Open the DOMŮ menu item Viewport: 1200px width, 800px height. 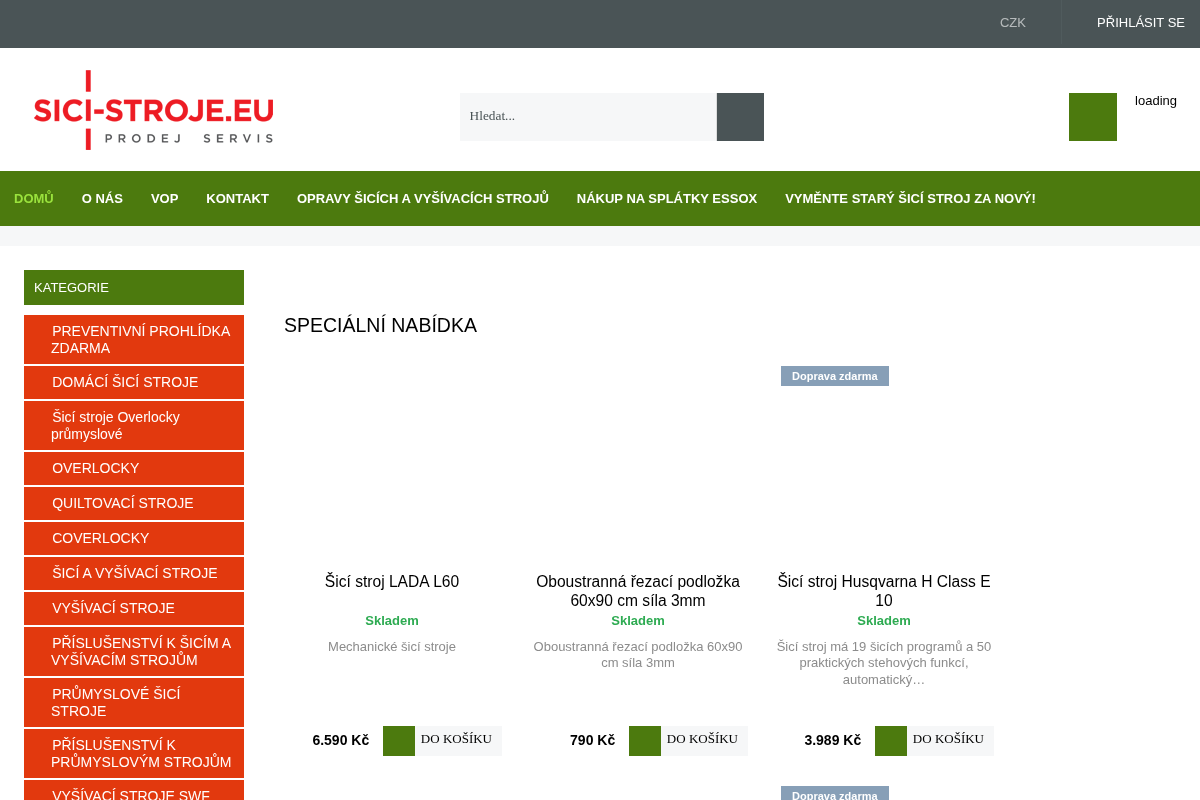pyautogui.click(x=34, y=199)
